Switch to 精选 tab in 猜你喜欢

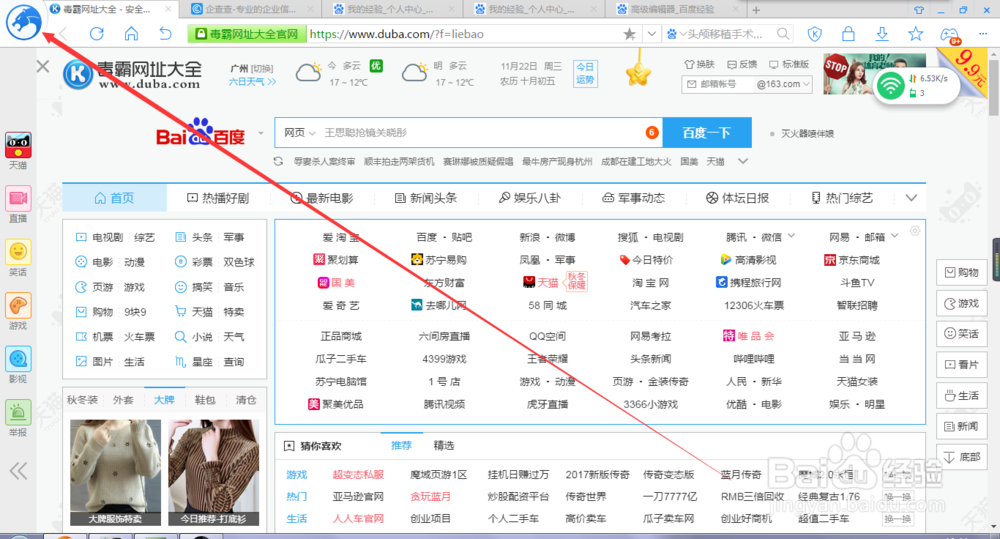point(444,445)
